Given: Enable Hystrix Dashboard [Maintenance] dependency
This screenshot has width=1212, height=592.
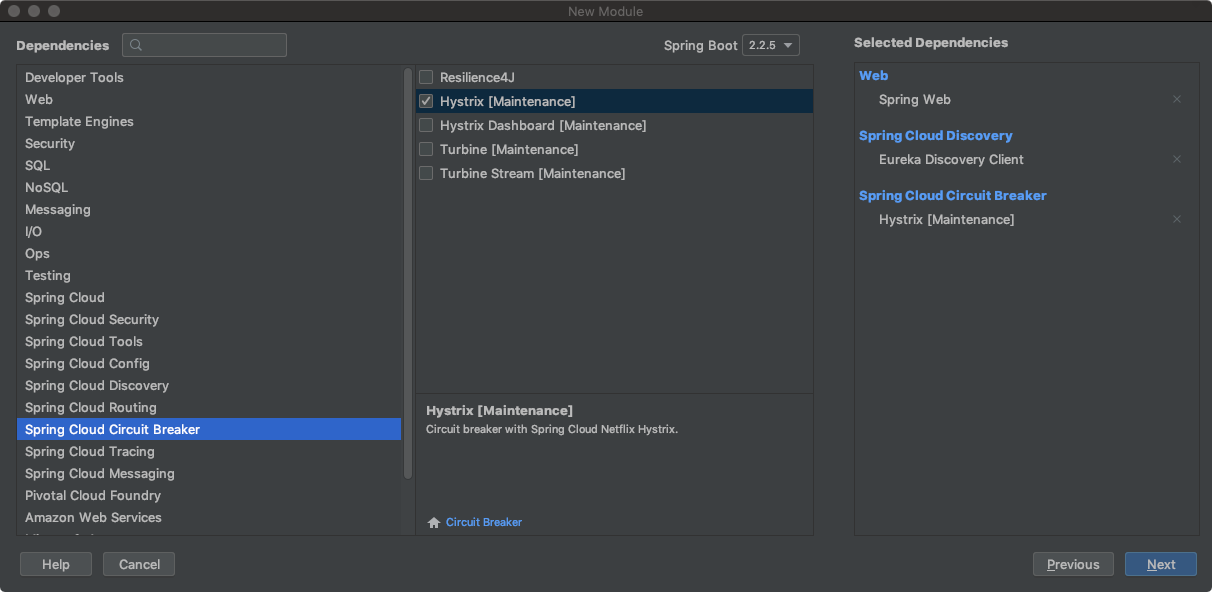Looking at the screenshot, I should tap(426, 125).
